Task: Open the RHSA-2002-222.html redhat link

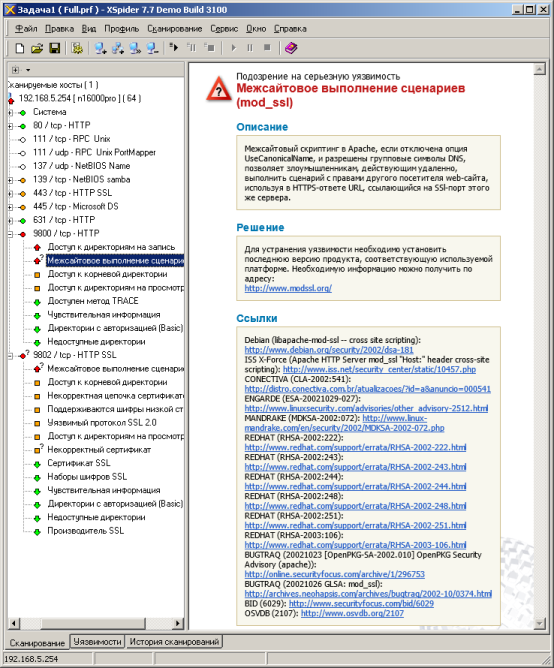Action: click(x=355, y=447)
